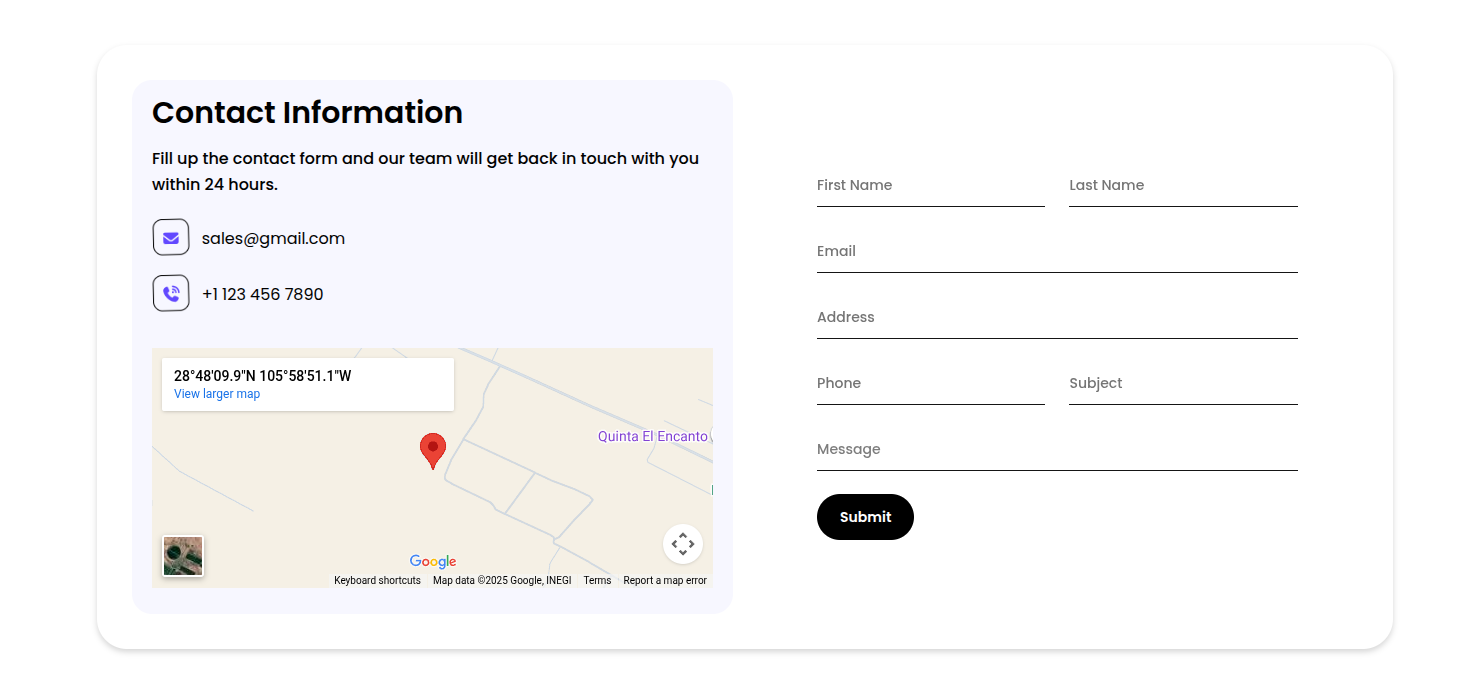Click the phone call icon
Screen dimensions: 1462x684
171,294
